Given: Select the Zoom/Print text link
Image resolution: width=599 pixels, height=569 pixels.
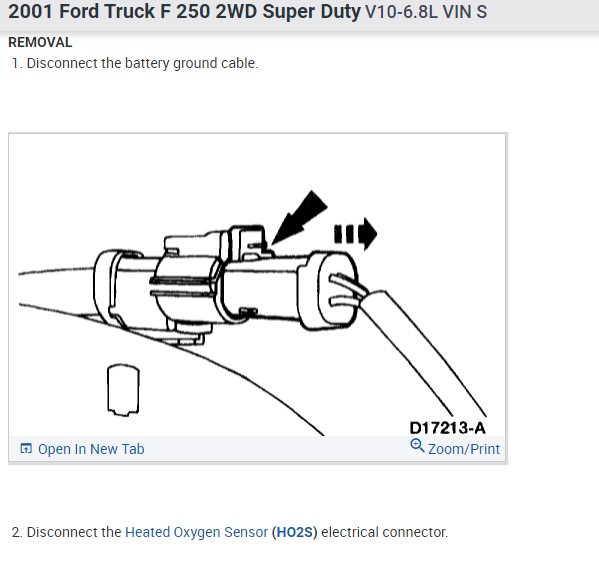Looking at the screenshot, I should [464, 449].
